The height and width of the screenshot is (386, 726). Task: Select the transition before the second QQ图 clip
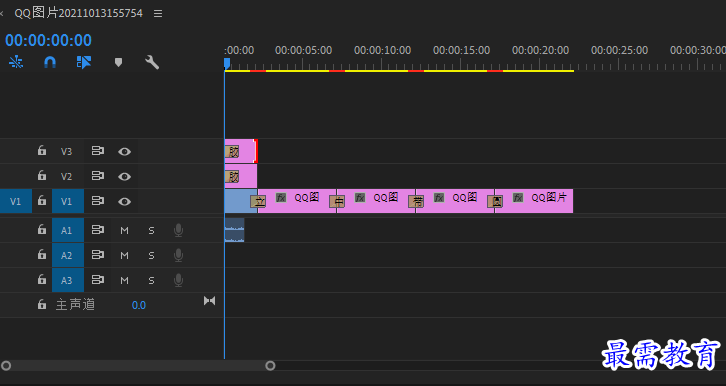pos(337,201)
